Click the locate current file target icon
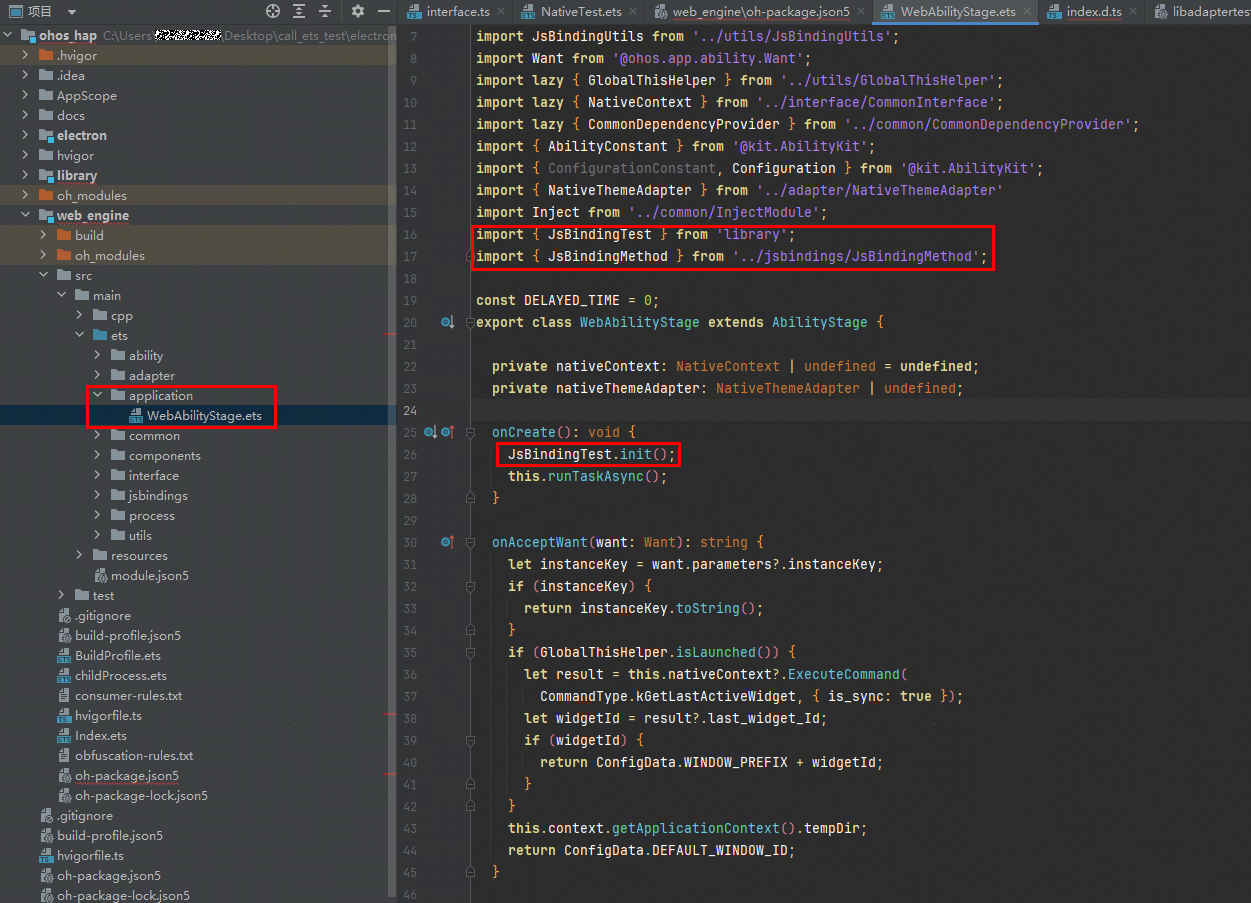 coord(273,11)
